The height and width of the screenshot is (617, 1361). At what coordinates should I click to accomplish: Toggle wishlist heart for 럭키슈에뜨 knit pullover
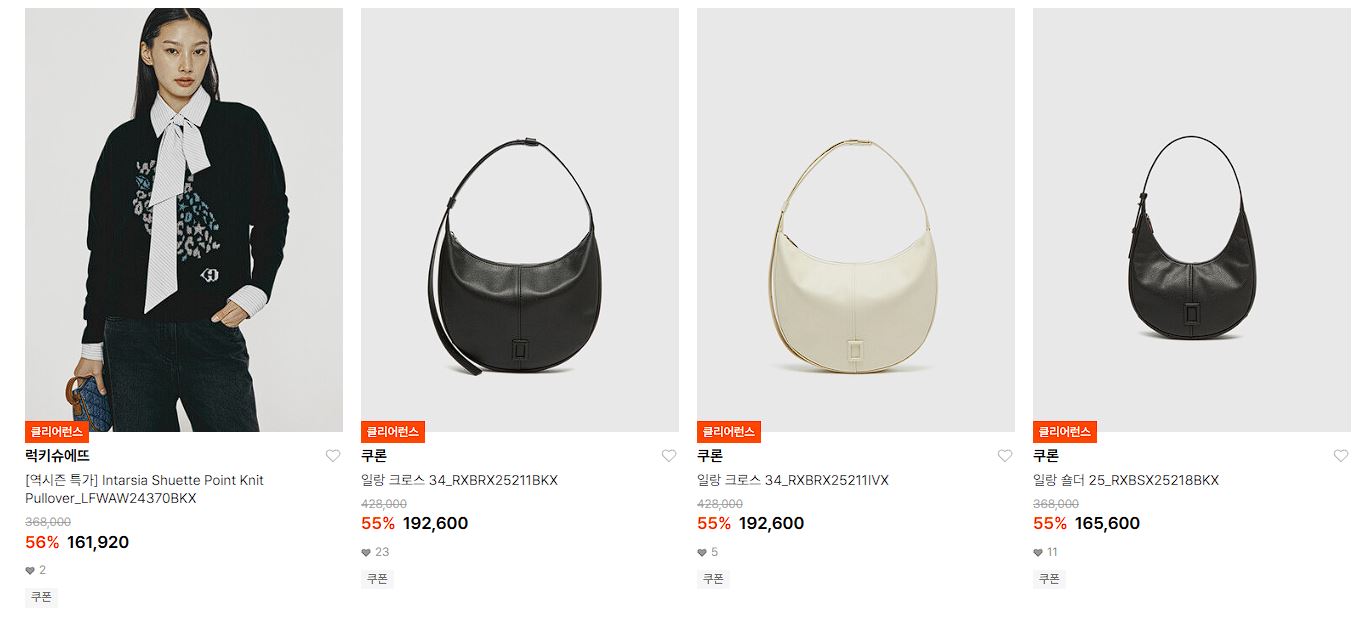(333, 456)
